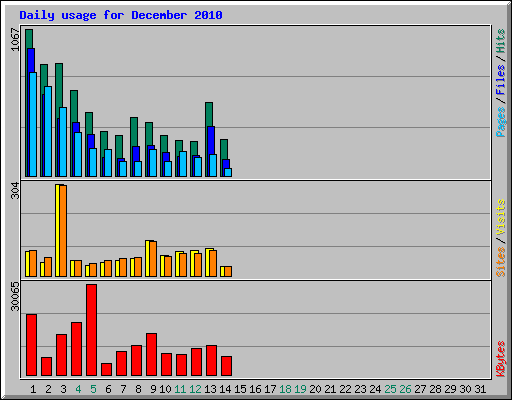Screen dimensions: 512x400
Task: Click day label 14 on the axis
Action: pyautogui.click(x=225, y=389)
